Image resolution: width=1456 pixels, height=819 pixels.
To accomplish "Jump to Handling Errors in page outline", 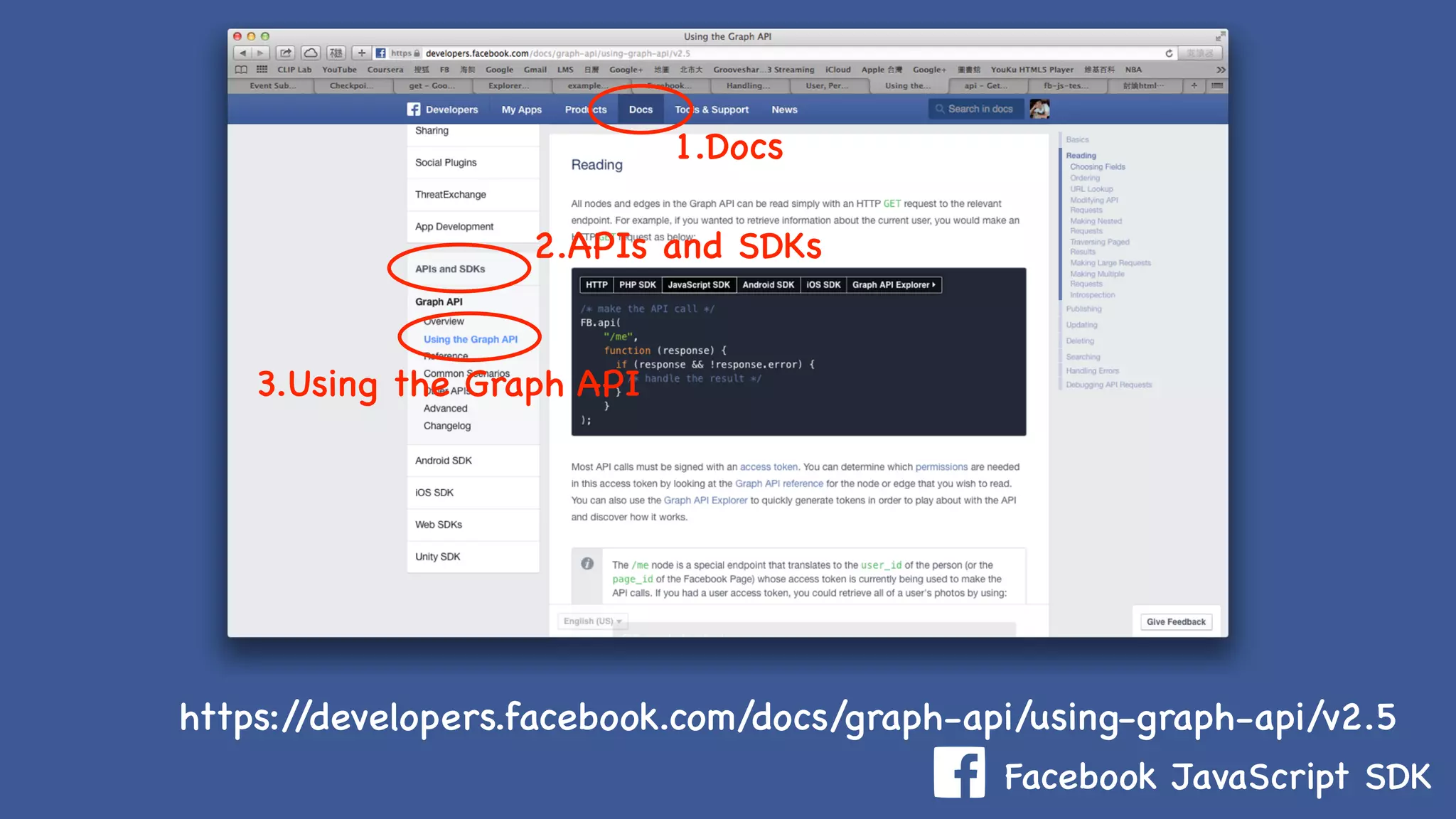I will click(1092, 371).
